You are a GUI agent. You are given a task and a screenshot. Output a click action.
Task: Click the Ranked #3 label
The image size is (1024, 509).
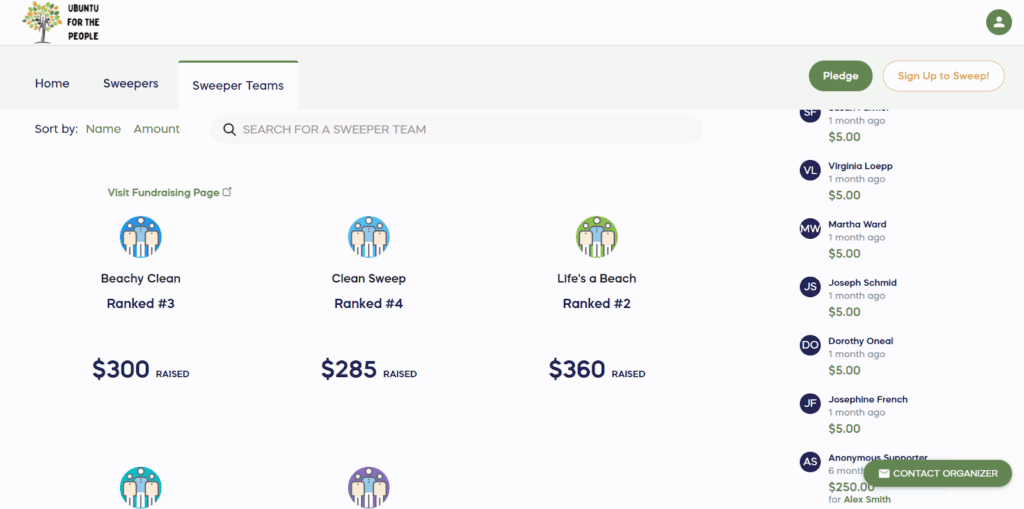[x=140, y=304]
